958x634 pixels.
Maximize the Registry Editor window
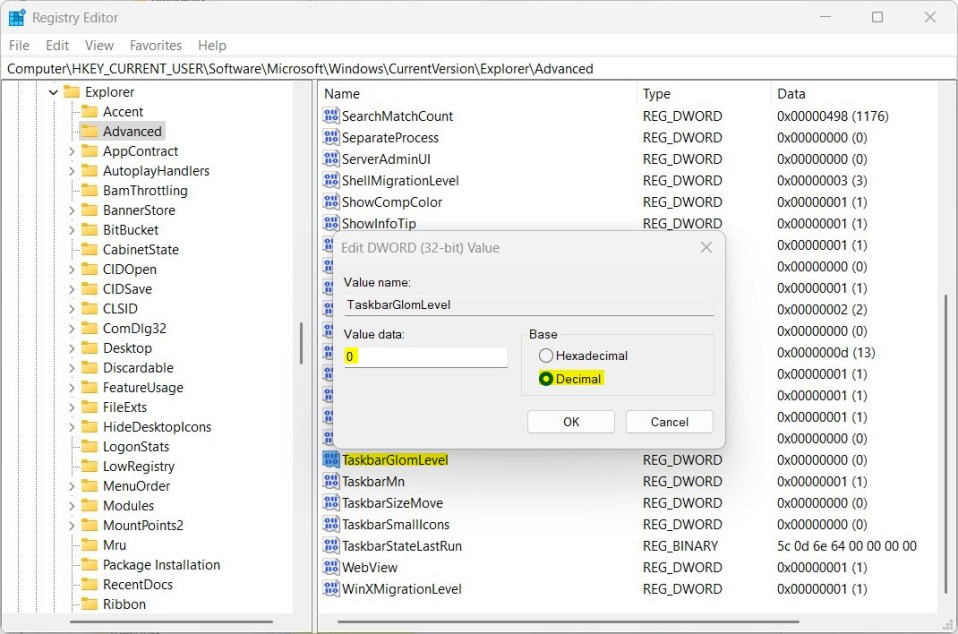[877, 17]
